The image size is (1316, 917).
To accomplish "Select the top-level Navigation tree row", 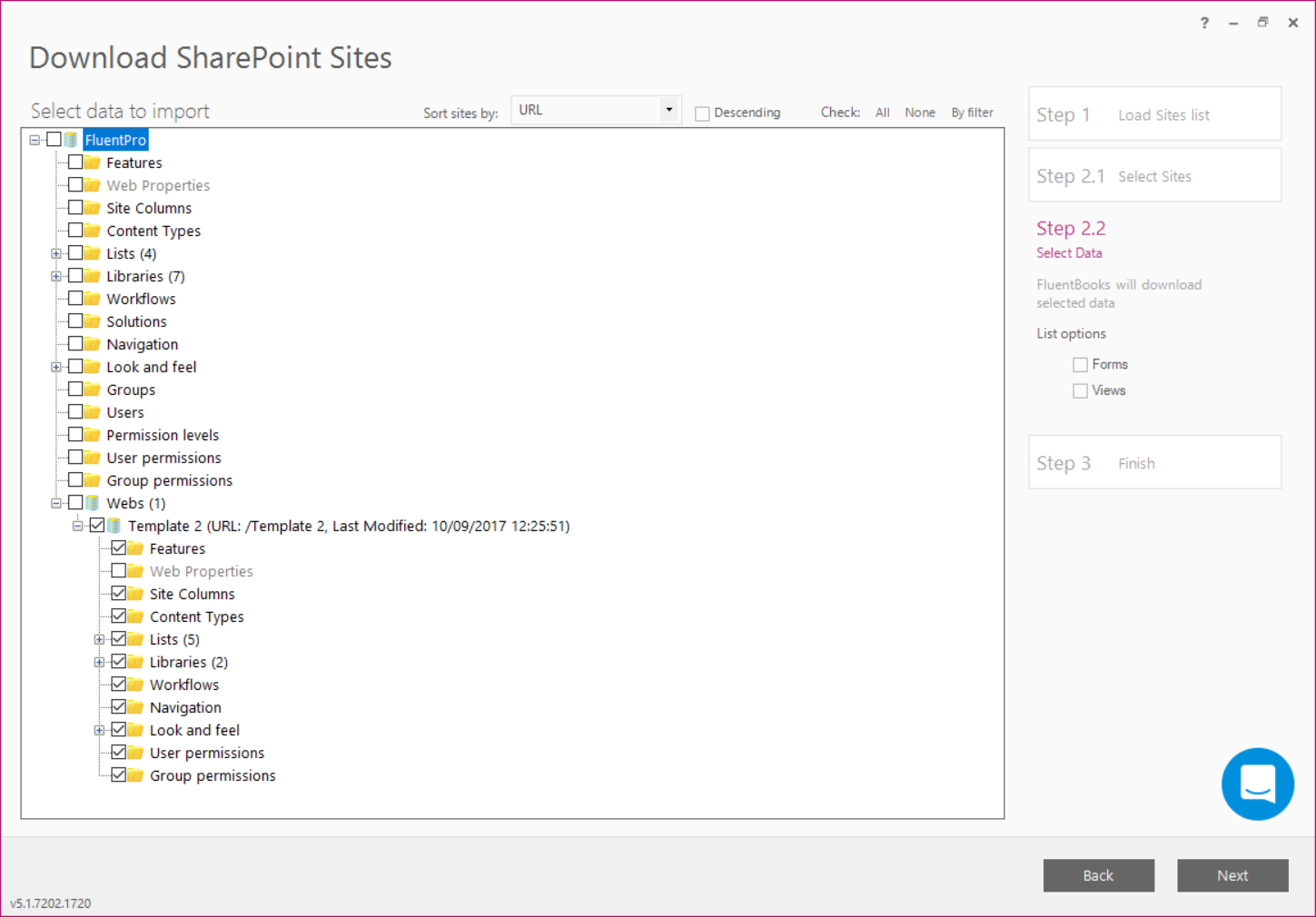I will [142, 344].
